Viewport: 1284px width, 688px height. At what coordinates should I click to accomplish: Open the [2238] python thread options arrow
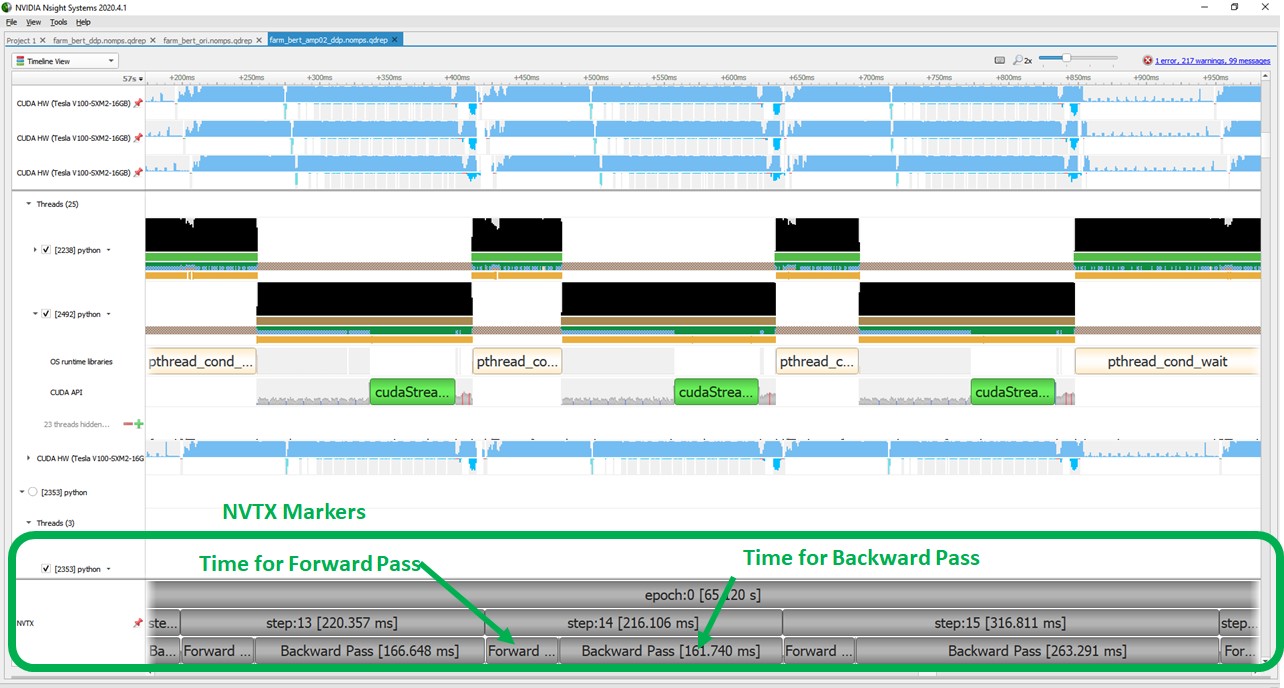[108, 250]
